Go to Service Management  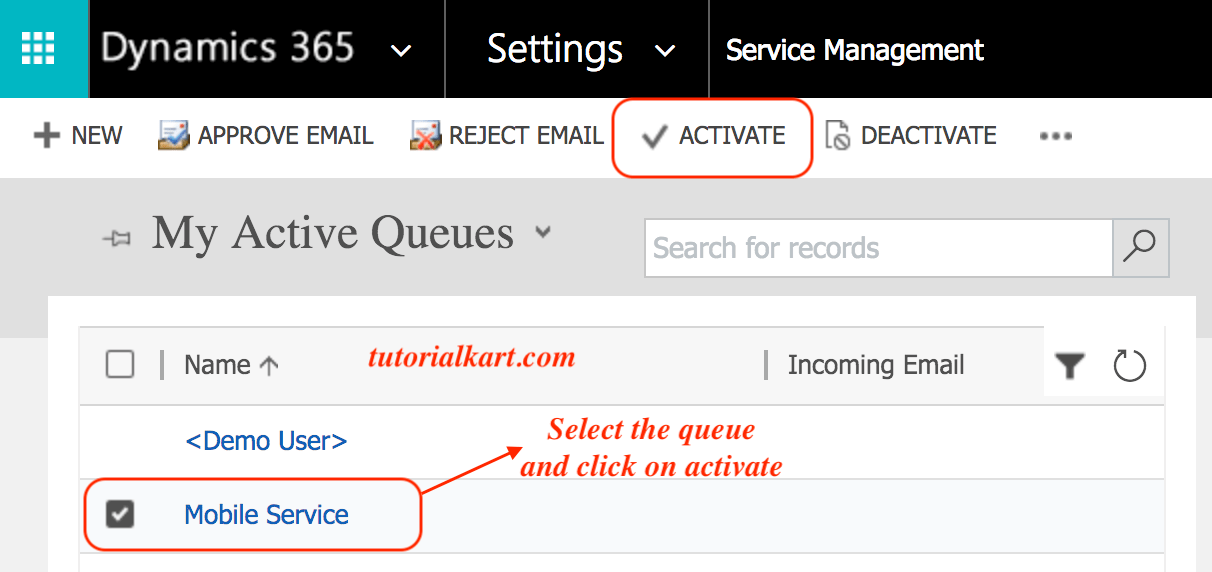point(855,49)
